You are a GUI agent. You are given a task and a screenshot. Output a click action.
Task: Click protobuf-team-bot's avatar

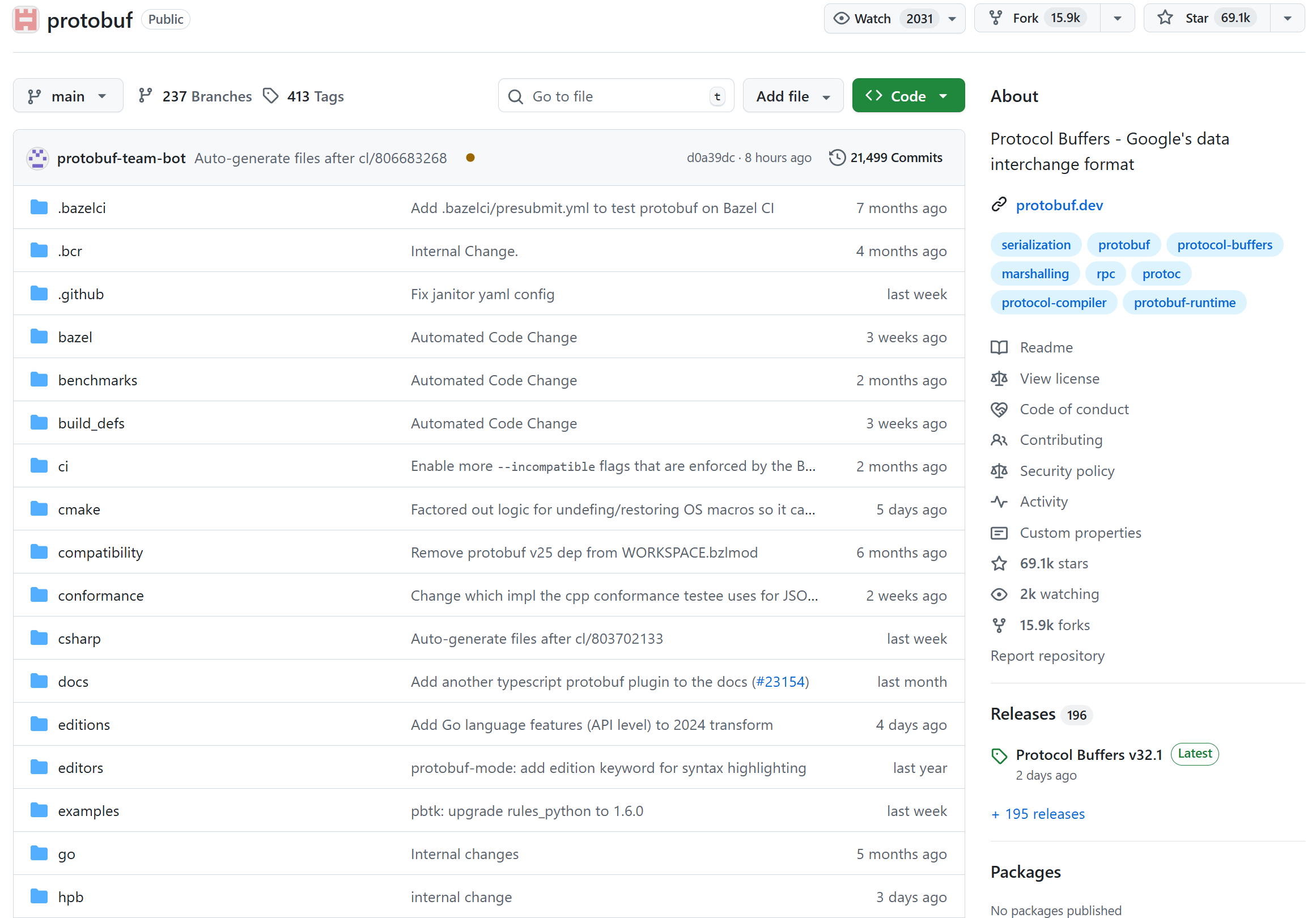tap(38, 158)
